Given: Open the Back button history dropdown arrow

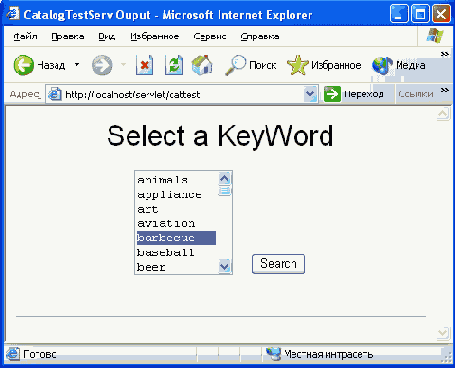Looking at the screenshot, I should pos(77,64).
